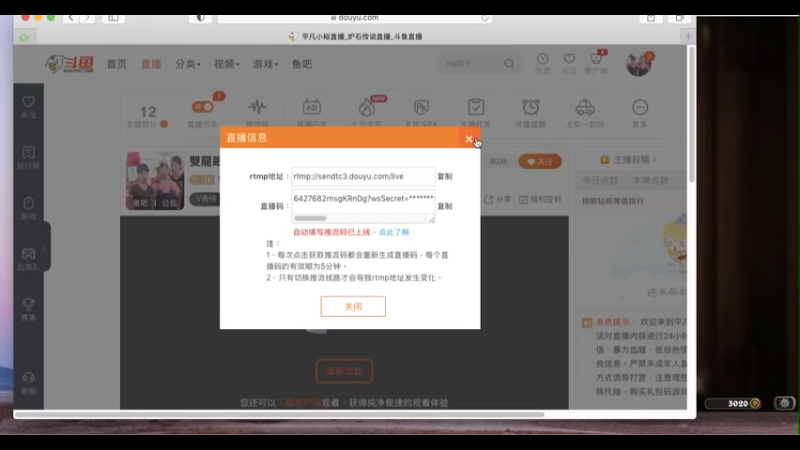The width and height of the screenshot is (800, 450).
Task: Expand the 分类 dropdown menu
Action: click(x=188, y=64)
